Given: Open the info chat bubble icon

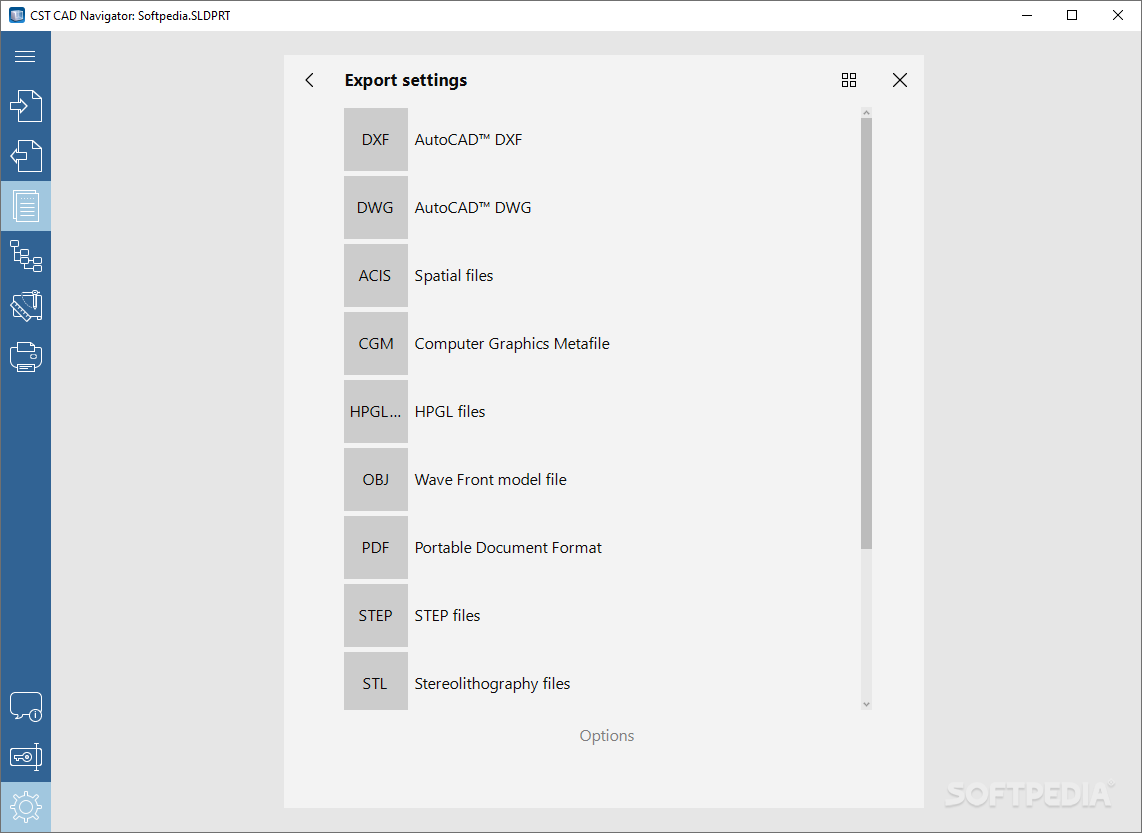Looking at the screenshot, I should [x=25, y=706].
